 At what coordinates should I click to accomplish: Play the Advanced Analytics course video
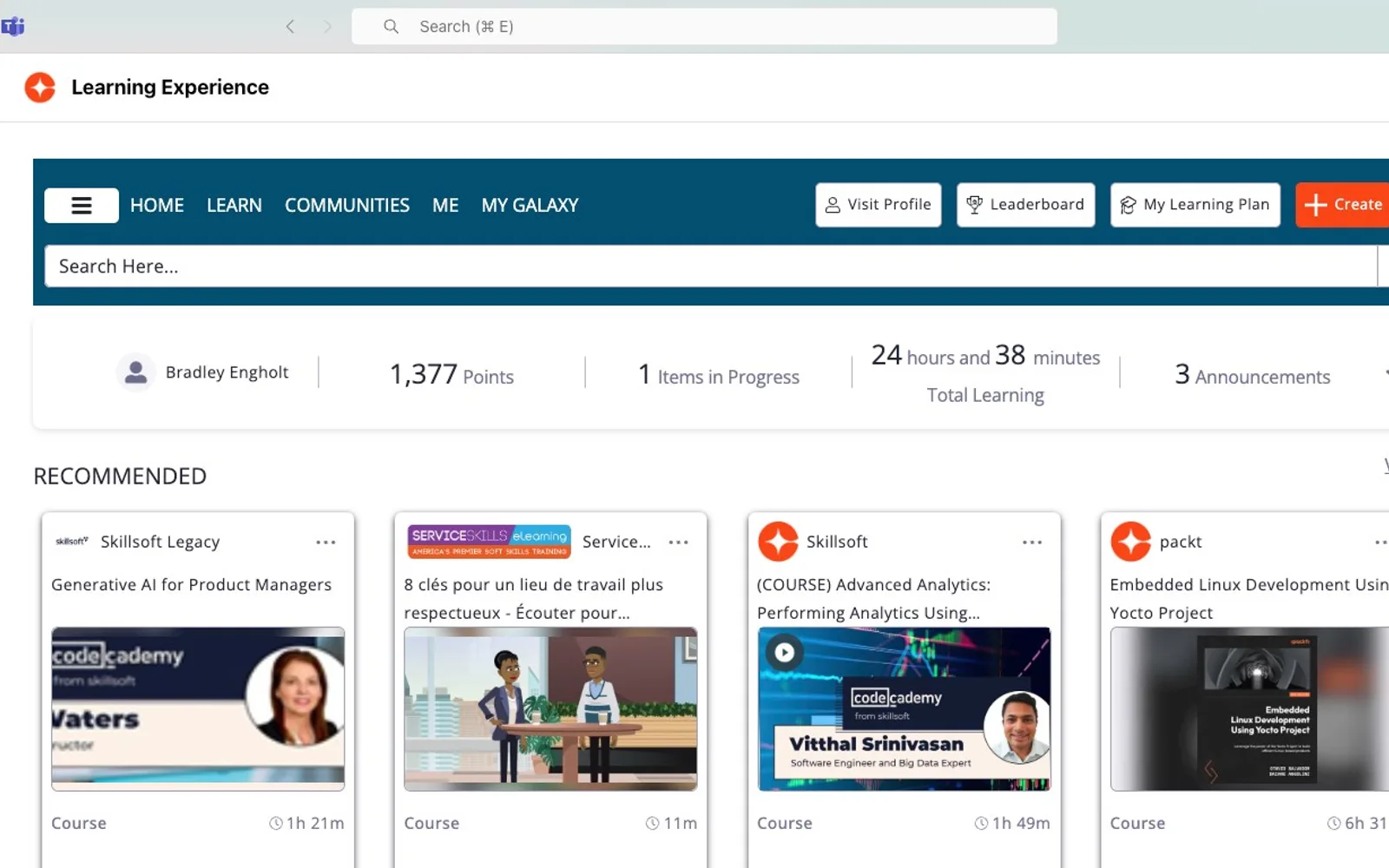coord(785,653)
